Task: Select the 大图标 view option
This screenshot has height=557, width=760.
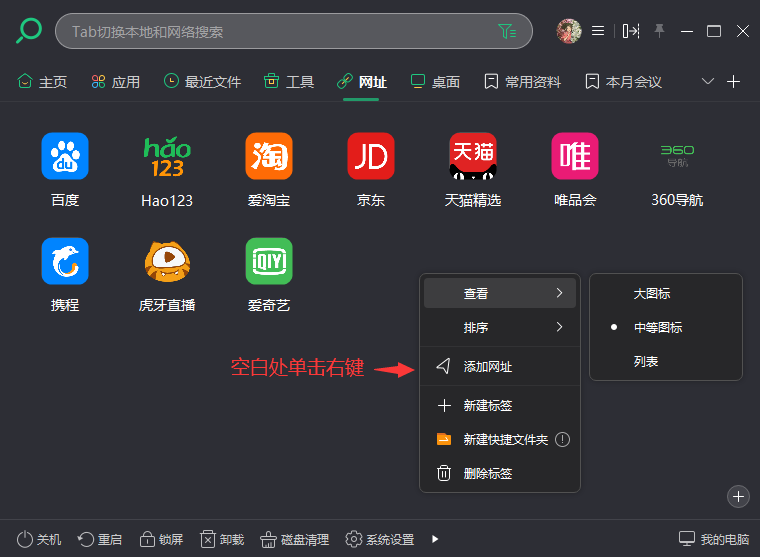Action: [666, 294]
